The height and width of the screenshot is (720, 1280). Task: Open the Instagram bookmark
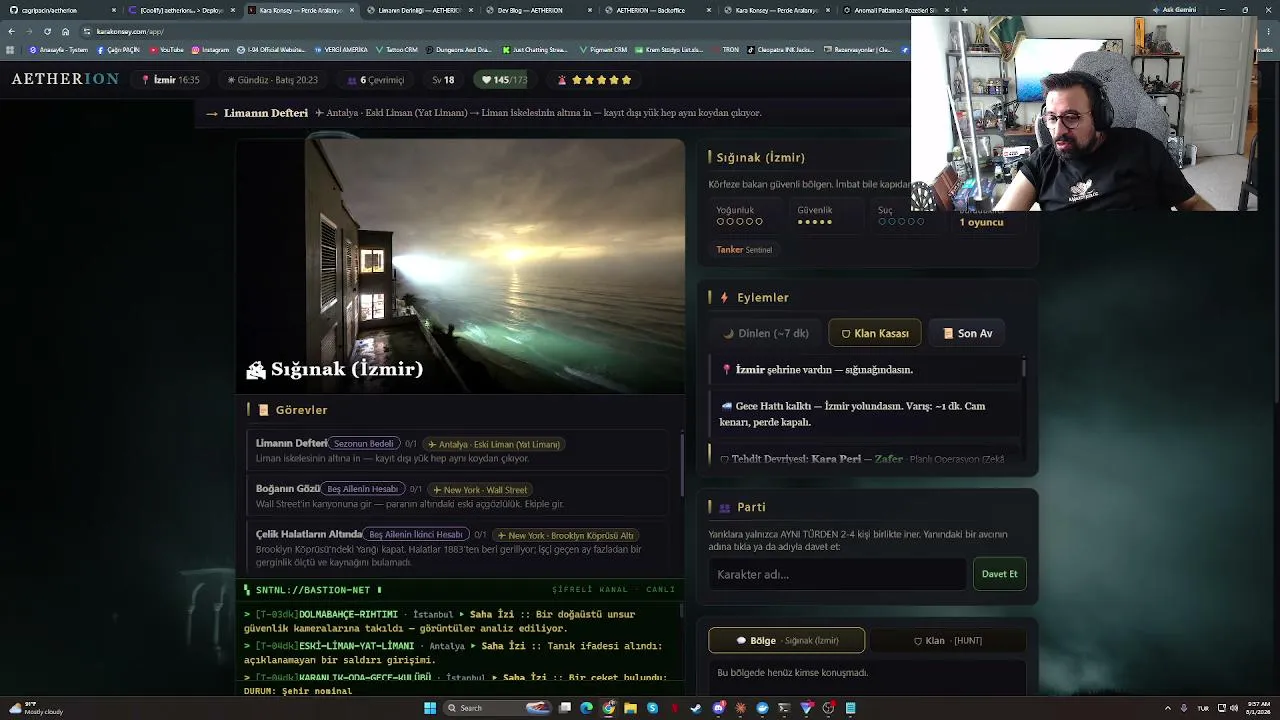pos(211,49)
